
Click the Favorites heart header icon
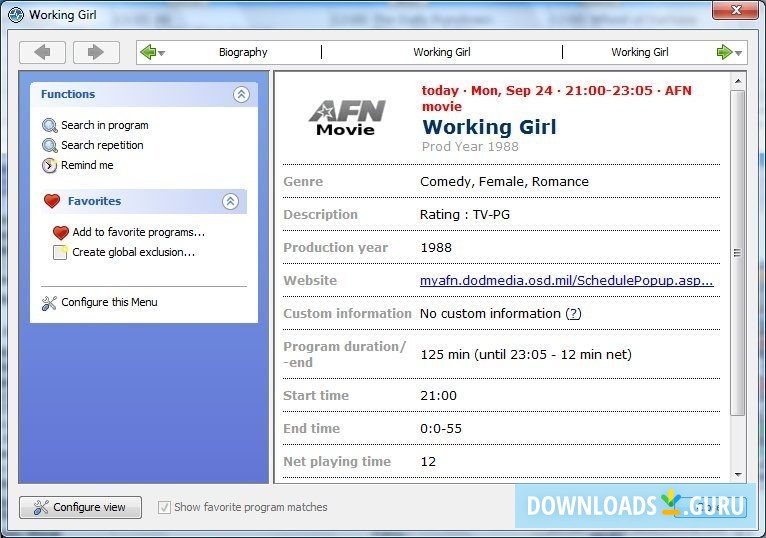pyautogui.click(x=52, y=201)
